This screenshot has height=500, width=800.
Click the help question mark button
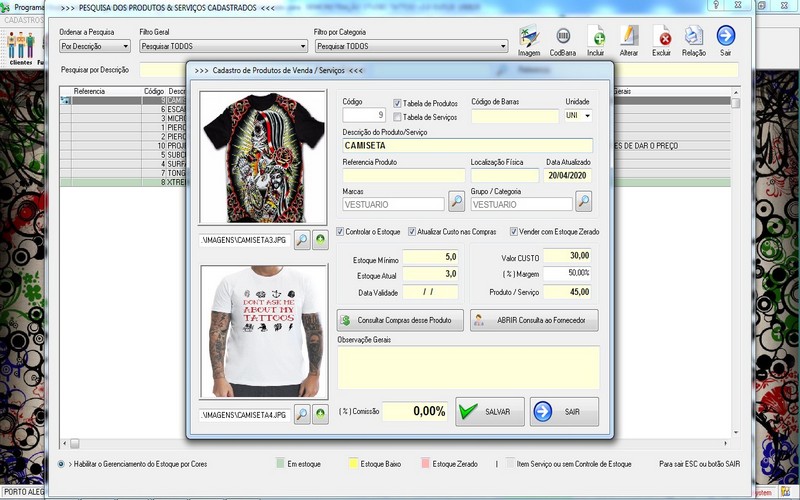715,5
